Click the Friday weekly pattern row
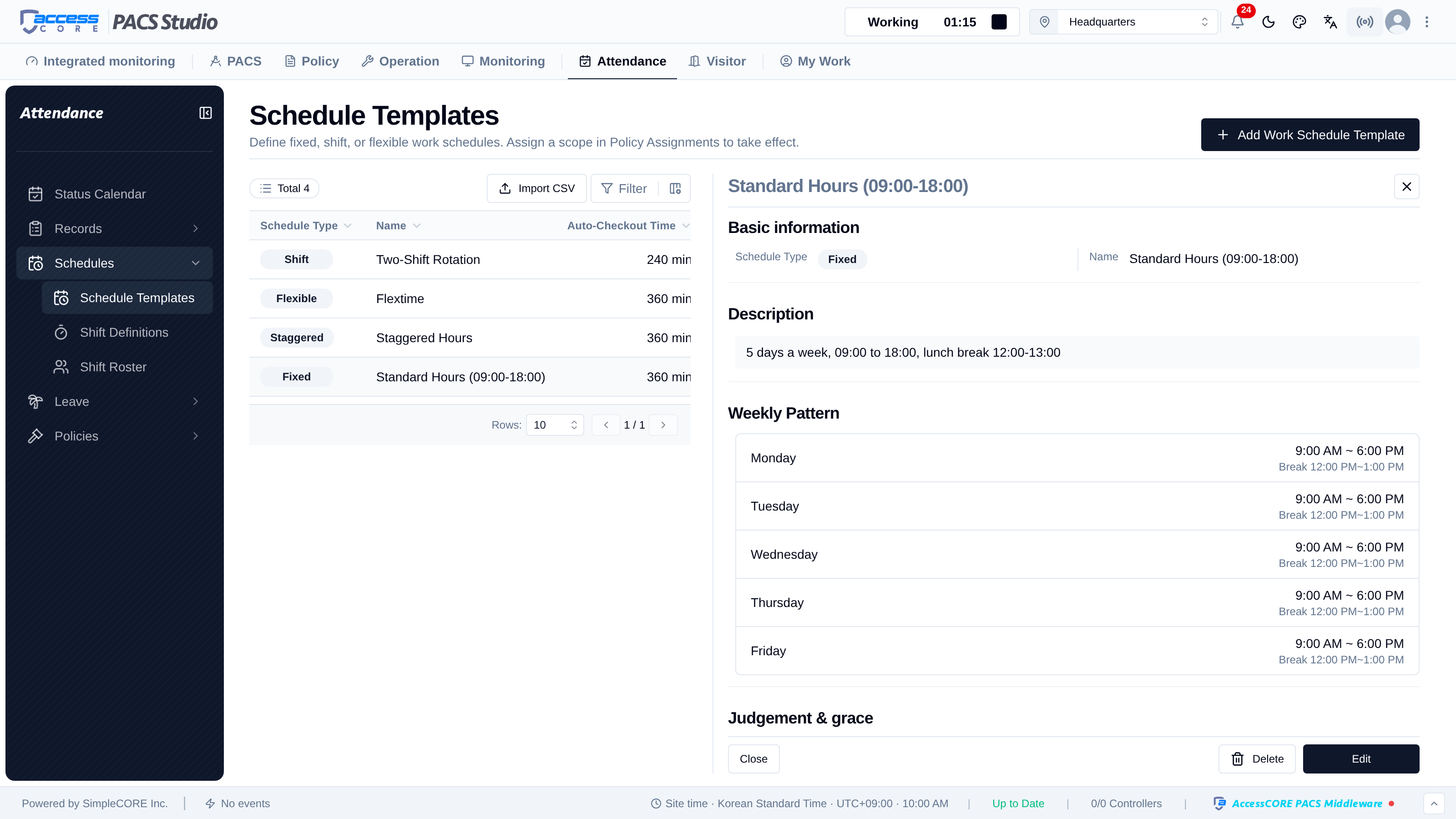Viewport: 1456px width, 819px height. pos(1077,651)
